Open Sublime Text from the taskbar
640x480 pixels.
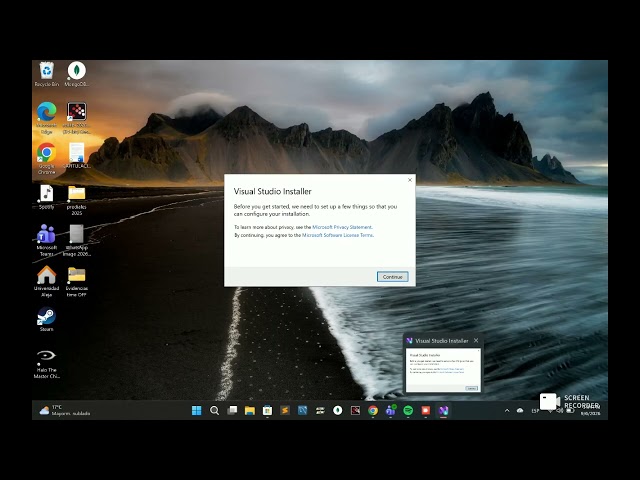(x=285, y=411)
